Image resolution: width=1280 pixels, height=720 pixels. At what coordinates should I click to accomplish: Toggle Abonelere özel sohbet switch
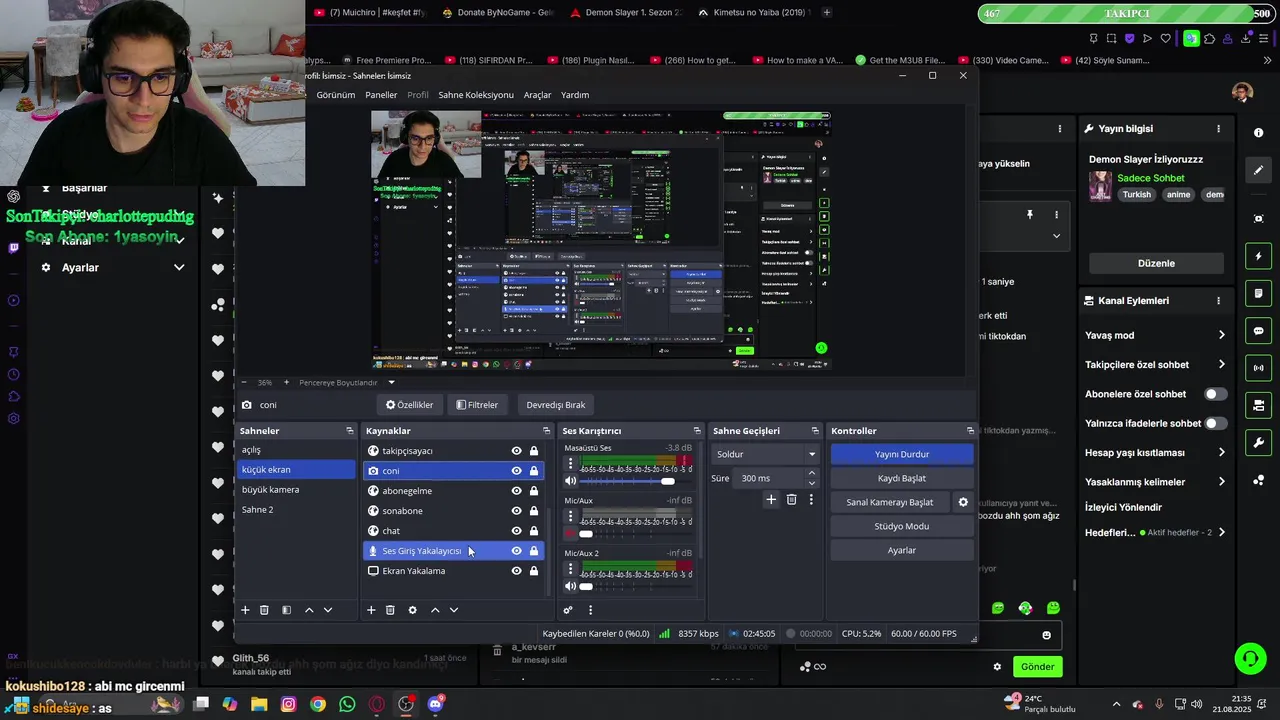click(1215, 394)
